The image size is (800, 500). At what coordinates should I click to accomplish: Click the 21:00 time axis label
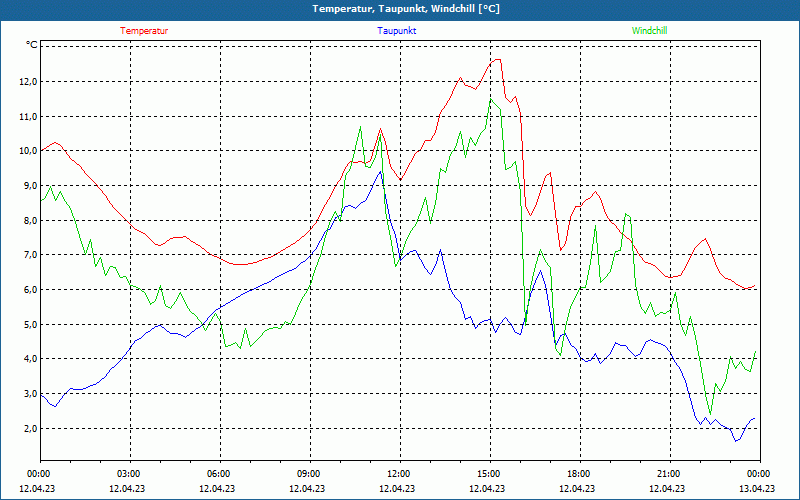coord(670,474)
